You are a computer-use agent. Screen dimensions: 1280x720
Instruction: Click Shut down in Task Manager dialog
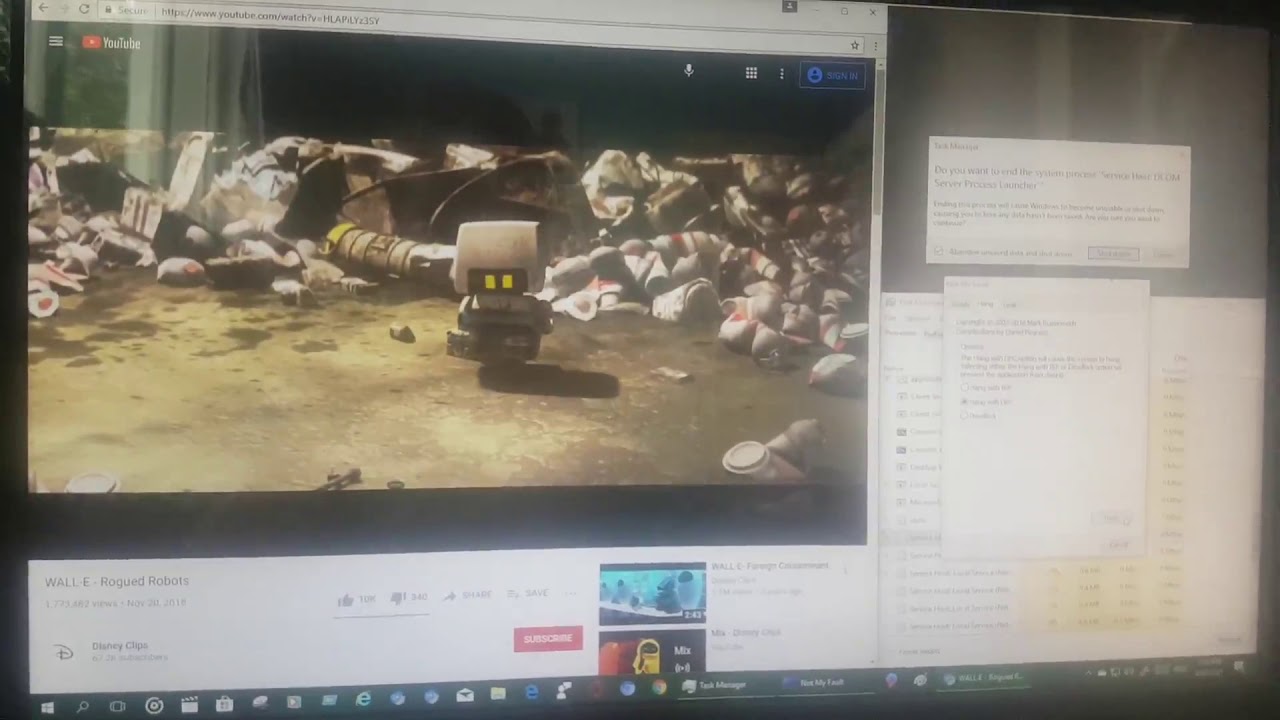tap(1113, 254)
